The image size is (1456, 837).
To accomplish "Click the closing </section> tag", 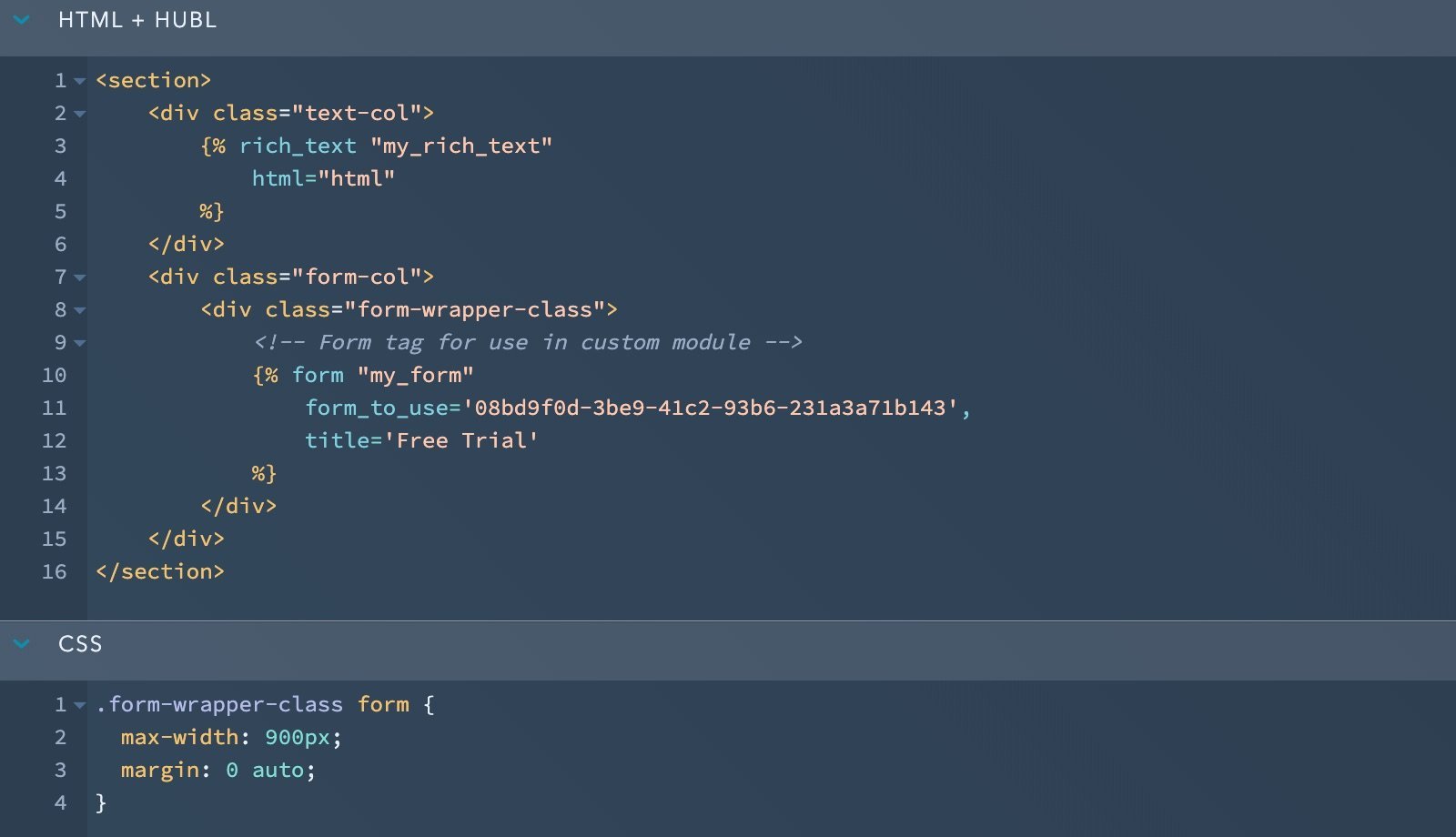I will [160, 571].
